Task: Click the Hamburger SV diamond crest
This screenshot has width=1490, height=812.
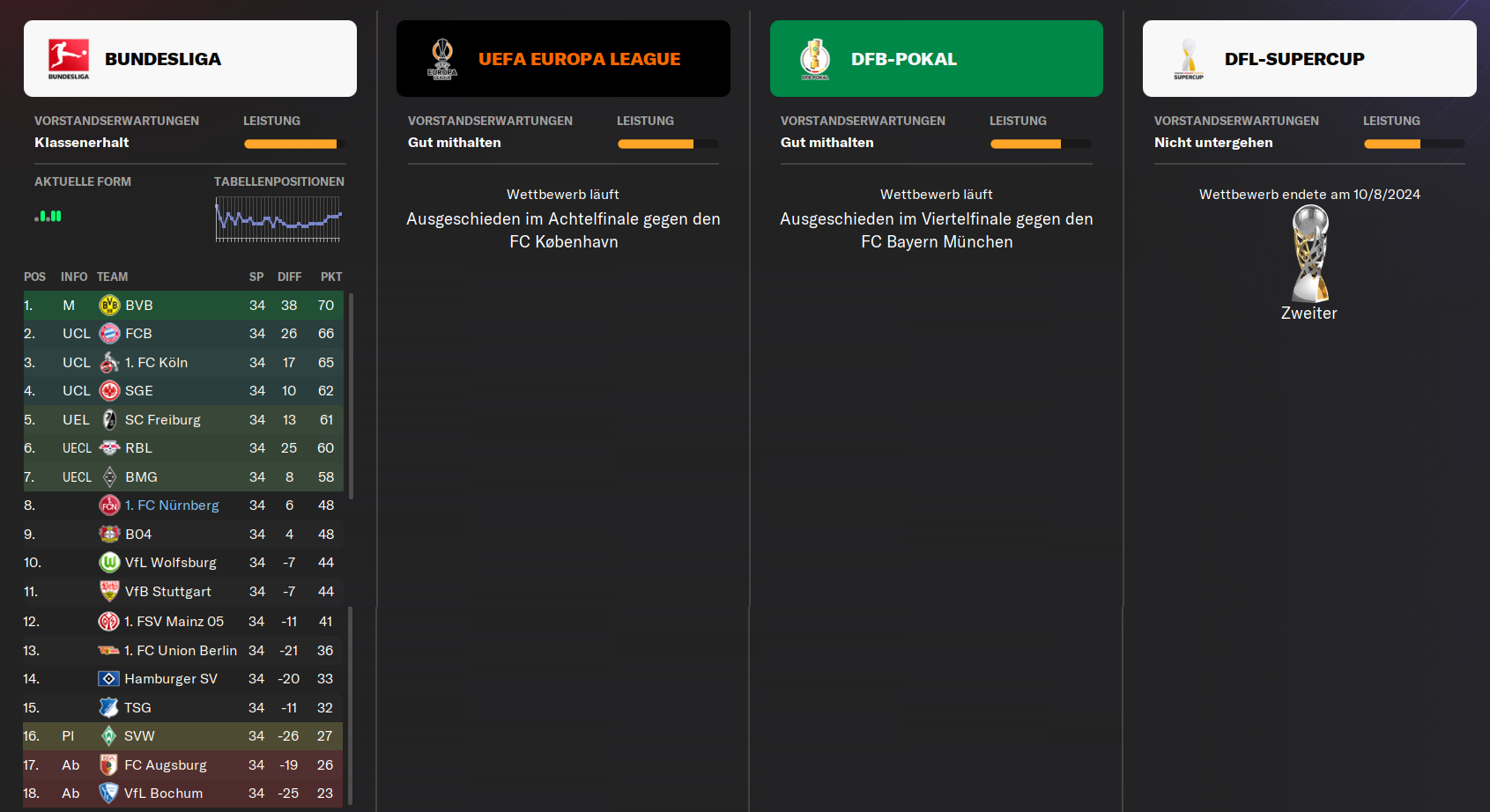Action: 108,679
